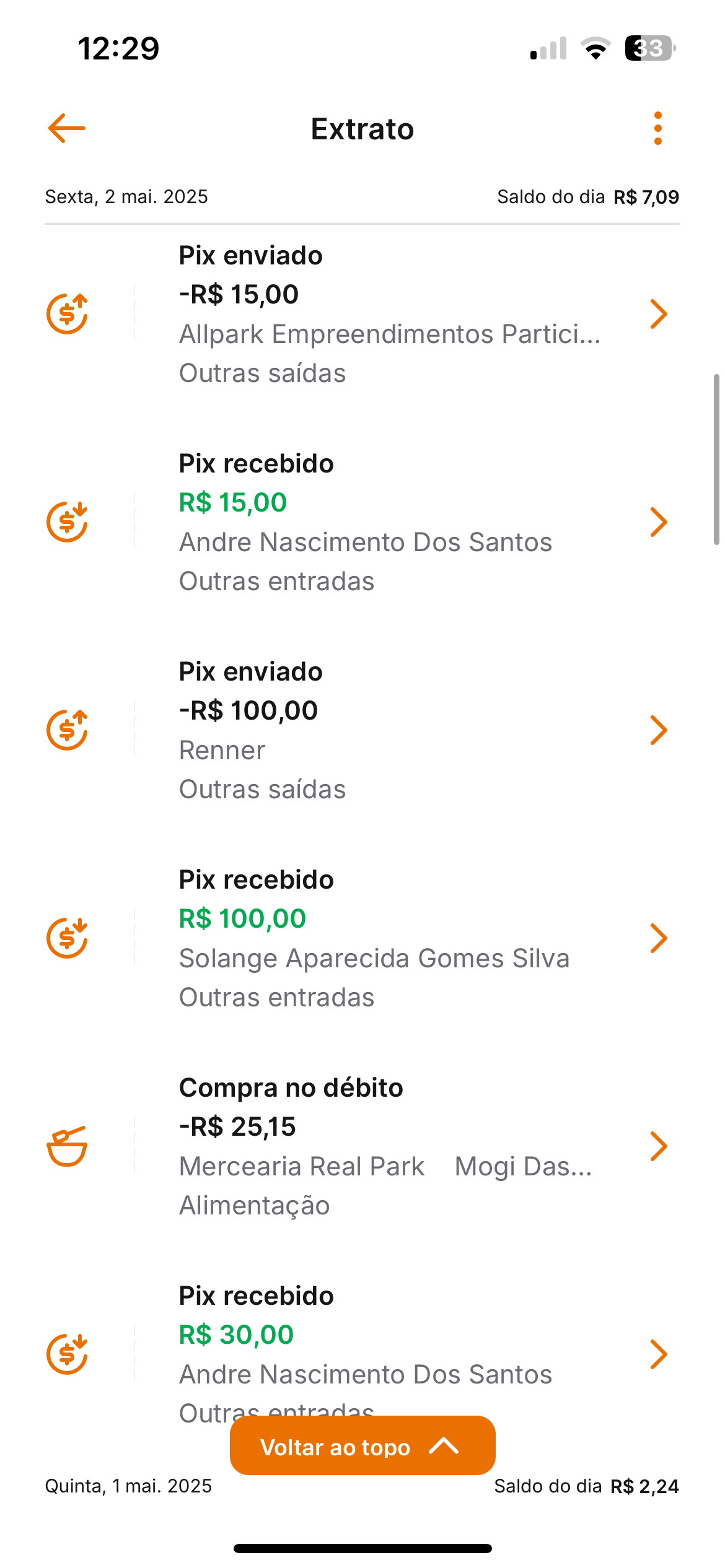The image size is (725, 1568).
Task: Open the Pix recebido R$ 15,00 entry
Action: tap(256, 464)
